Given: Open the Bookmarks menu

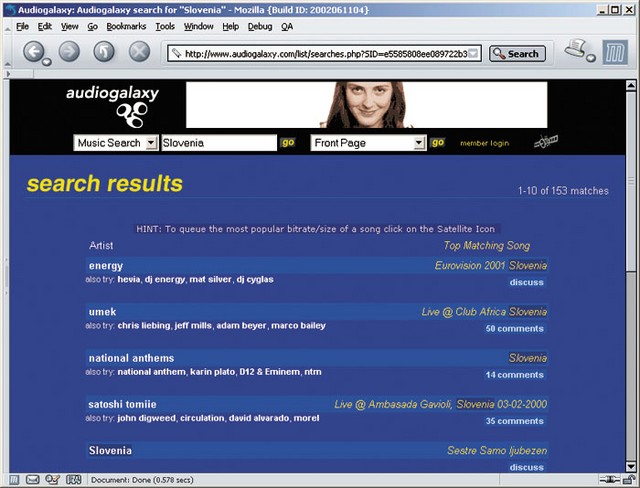Looking at the screenshot, I should [x=126, y=27].
